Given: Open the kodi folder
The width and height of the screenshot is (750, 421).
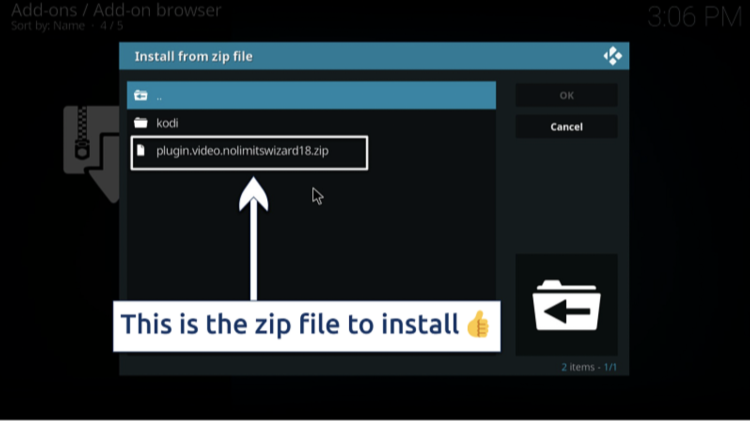Looking at the screenshot, I should pos(311,123).
